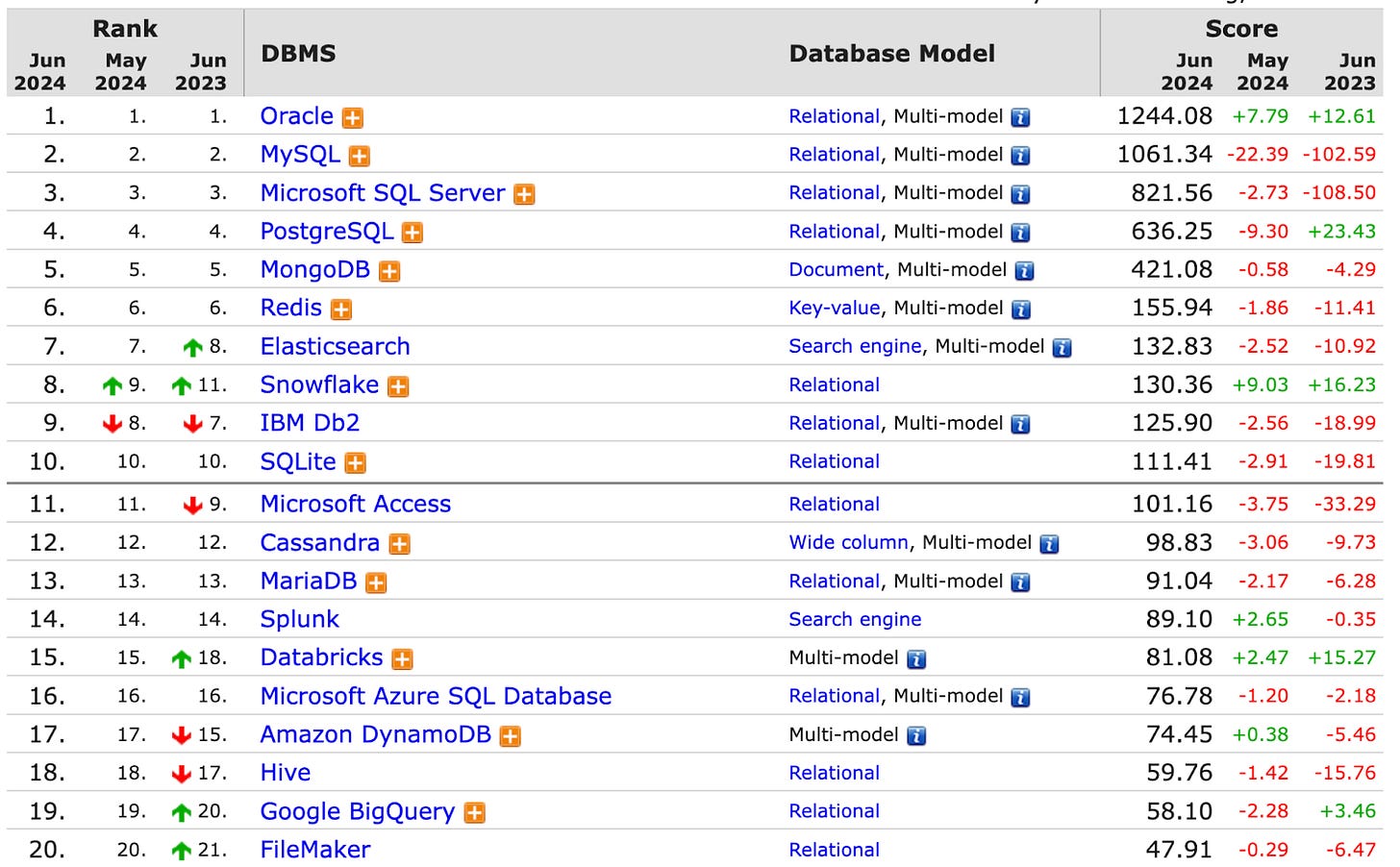Click the Microsoft SQL Server link
Viewport: 1400px width, 867px height.
(383, 193)
